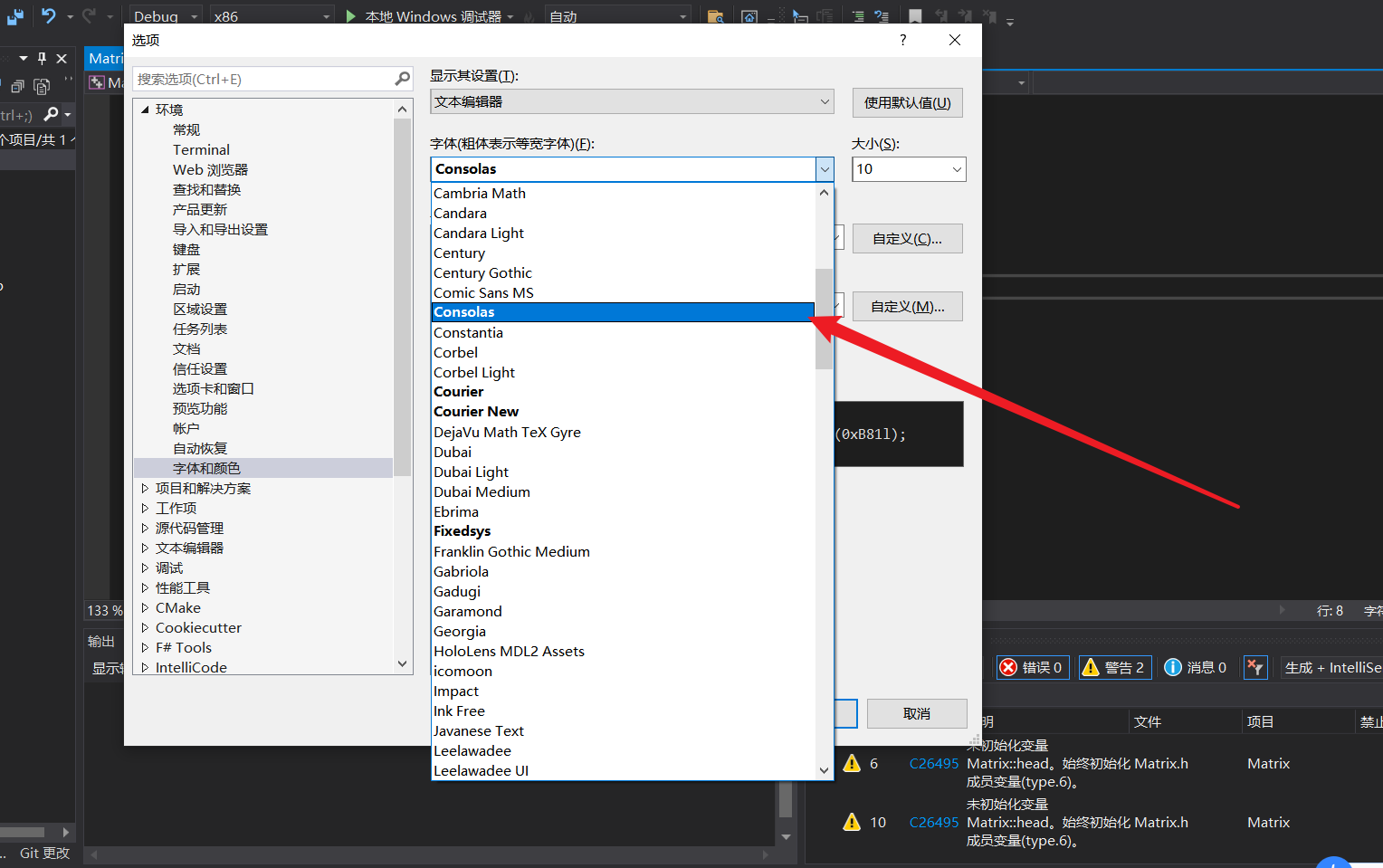The image size is (1383, 868).
Task: Select 键盘 in the options tree
Action: point(186,249)
